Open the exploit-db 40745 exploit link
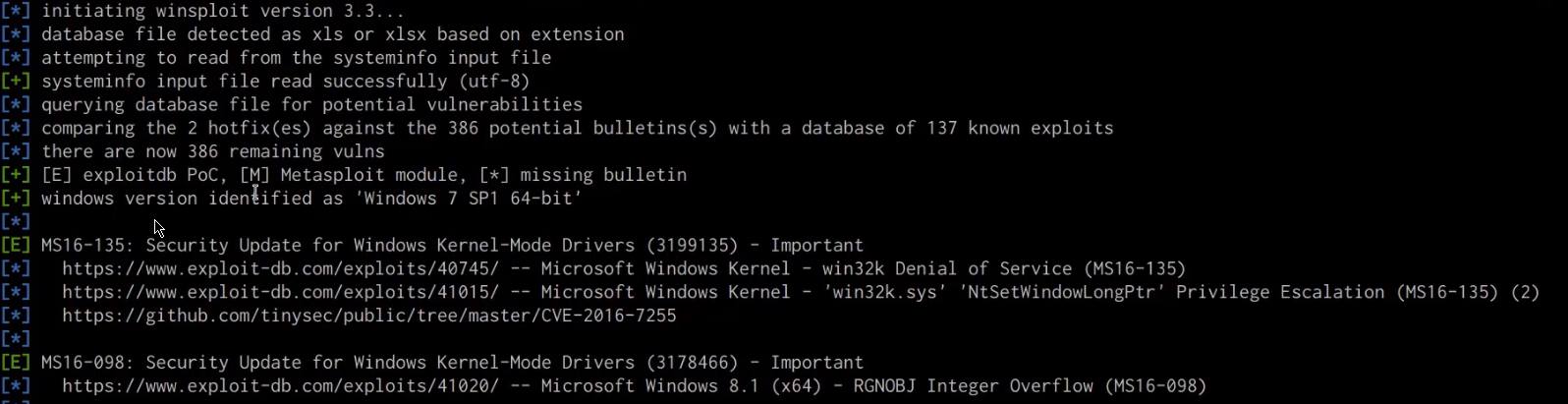Viewport: 1568px width, 404px height. [x=280, y=268]
